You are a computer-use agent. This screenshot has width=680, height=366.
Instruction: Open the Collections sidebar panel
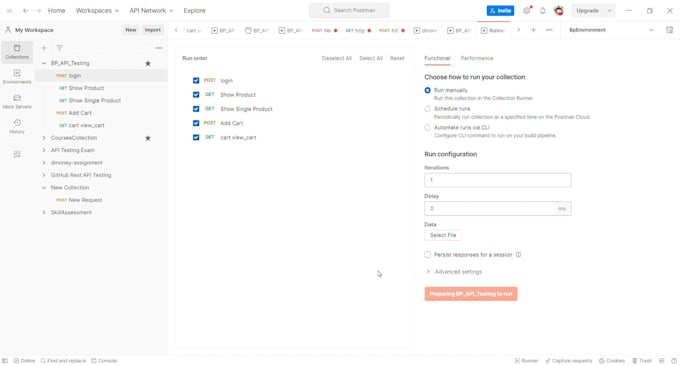[x=17, y=52]
